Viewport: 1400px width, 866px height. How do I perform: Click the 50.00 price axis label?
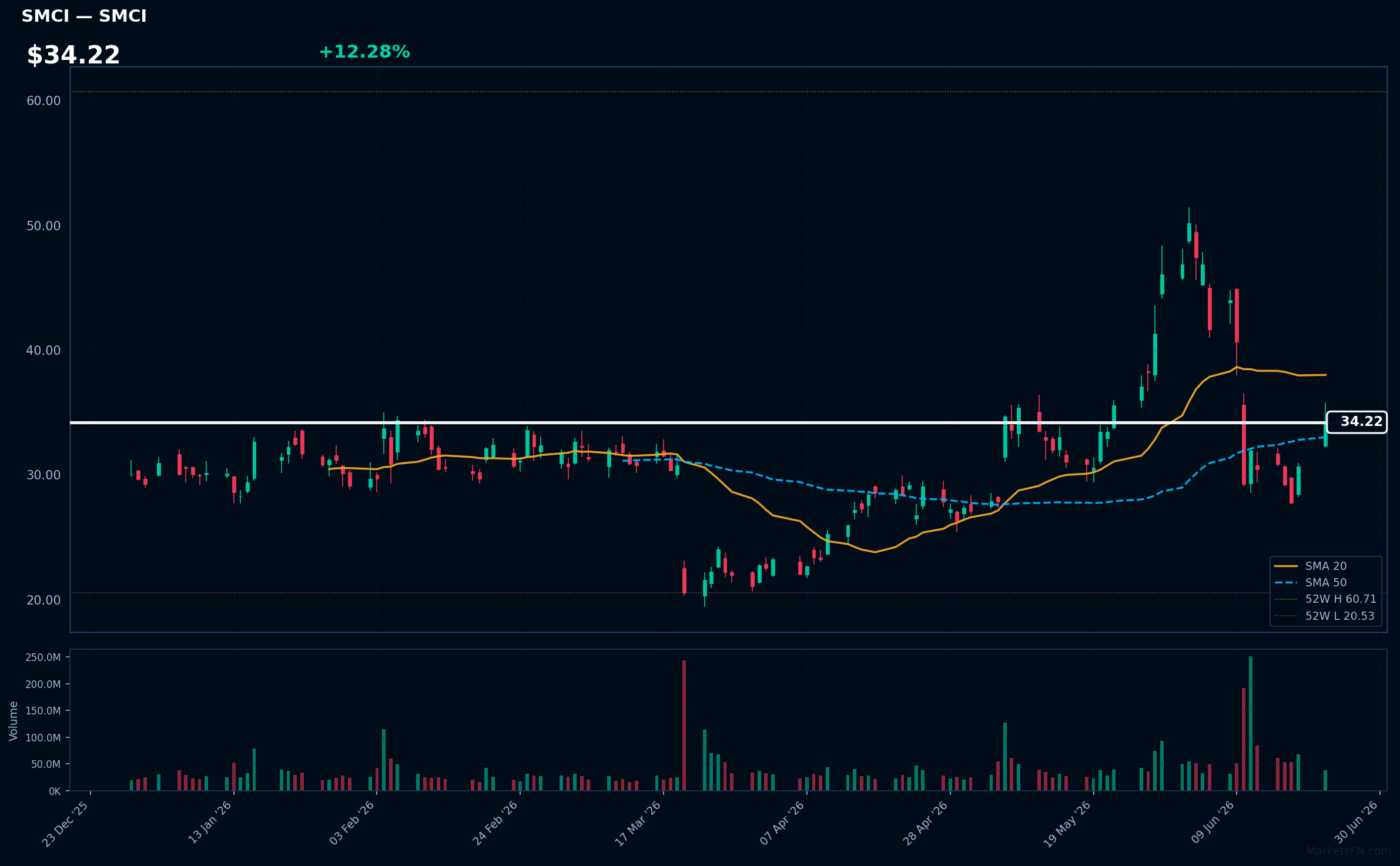[43, 226]
